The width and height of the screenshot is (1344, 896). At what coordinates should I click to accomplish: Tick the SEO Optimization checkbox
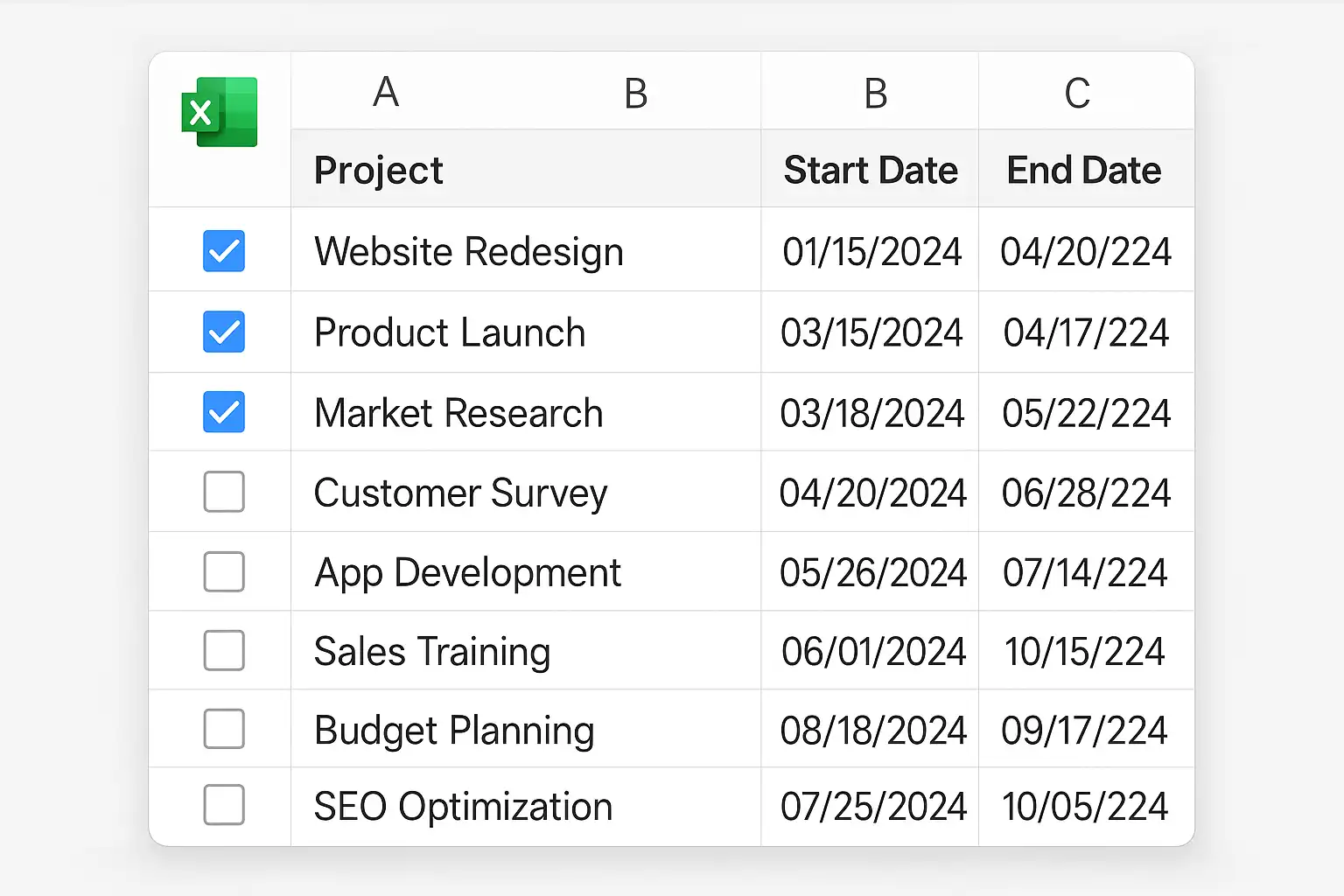coord(224,805)
